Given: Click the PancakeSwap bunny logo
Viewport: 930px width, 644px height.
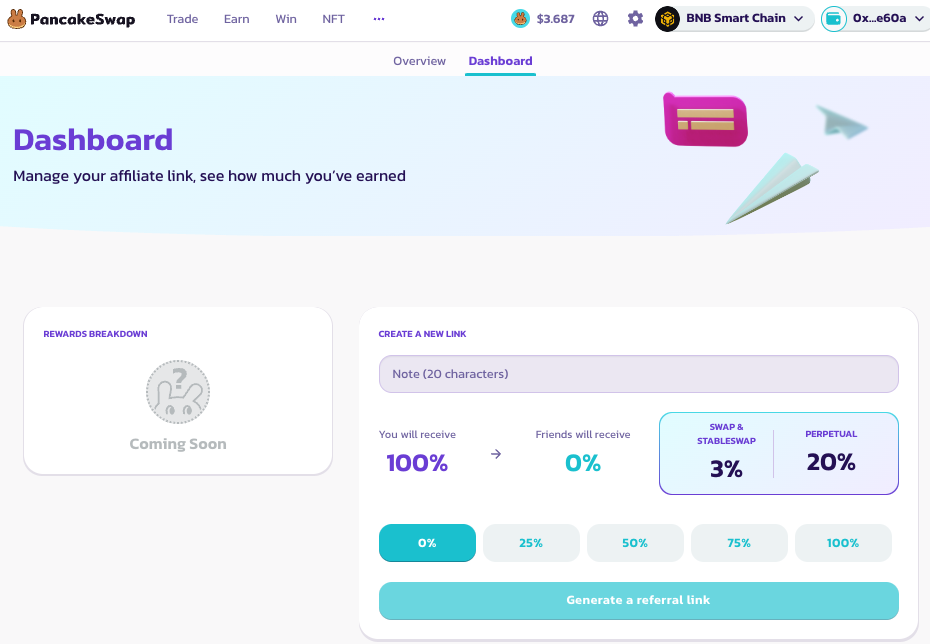Looking at the screenshot, I should [x=17, y=19].
